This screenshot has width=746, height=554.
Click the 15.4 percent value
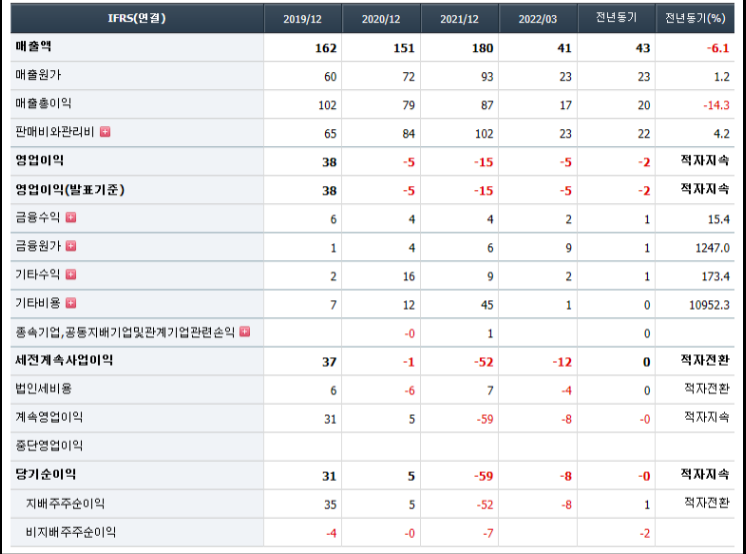tap(719, 219)
